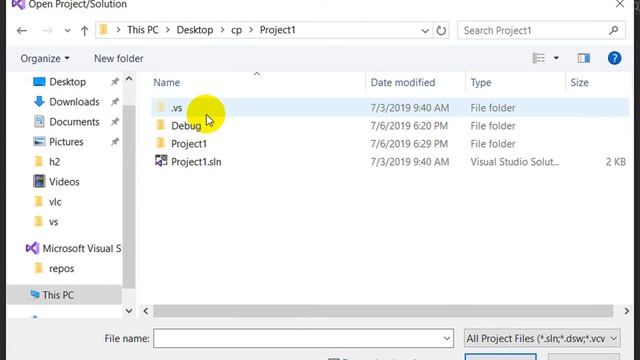Select Downloads in the navigation pane
Screen dimensions: 640x360
tap(74, 102)
